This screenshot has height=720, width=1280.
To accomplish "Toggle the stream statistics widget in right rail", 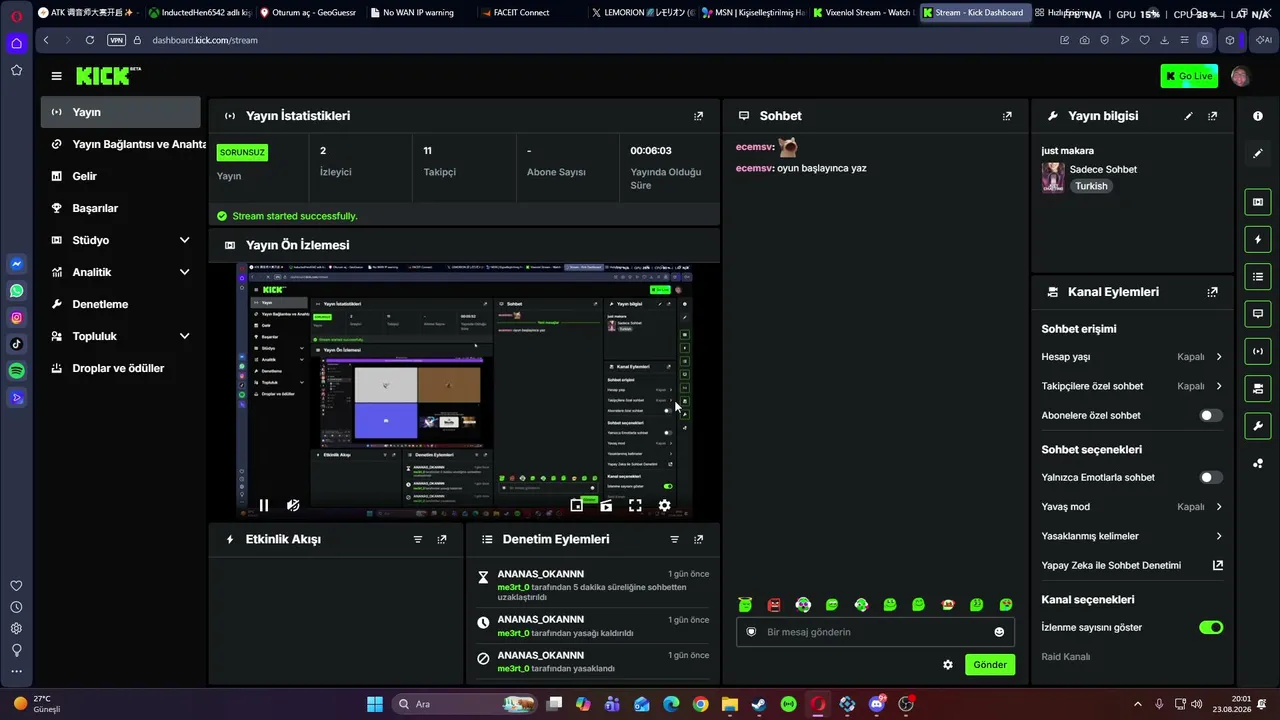I will pos(1258,351).
